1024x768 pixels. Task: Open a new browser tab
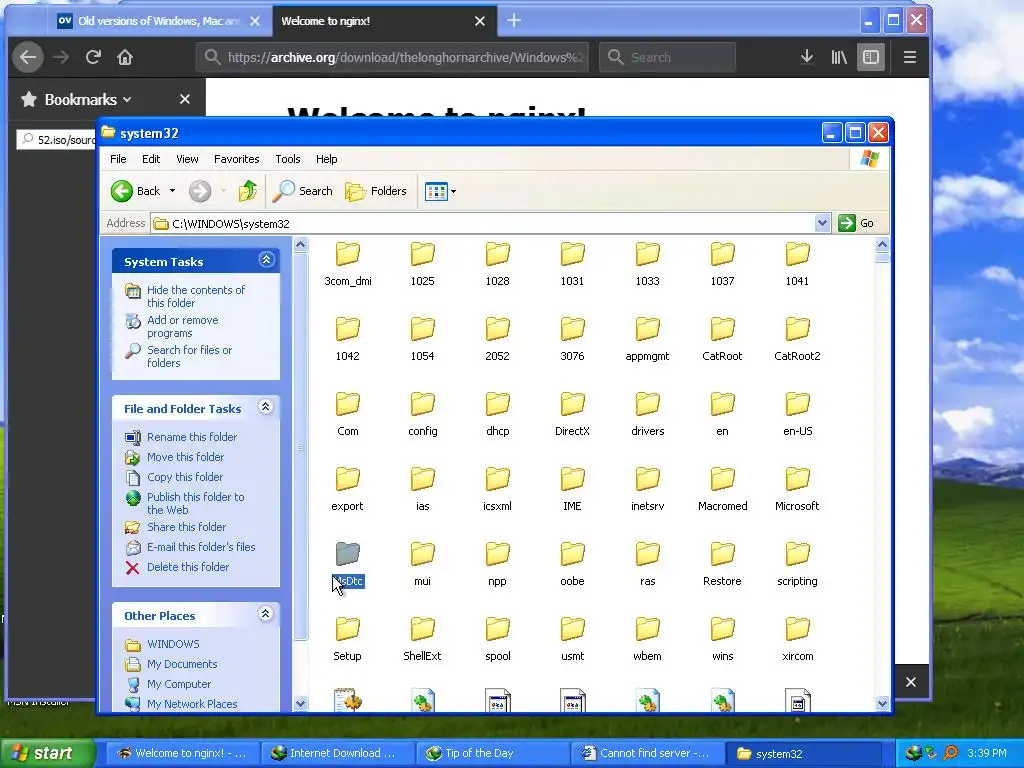click(514, 21)
